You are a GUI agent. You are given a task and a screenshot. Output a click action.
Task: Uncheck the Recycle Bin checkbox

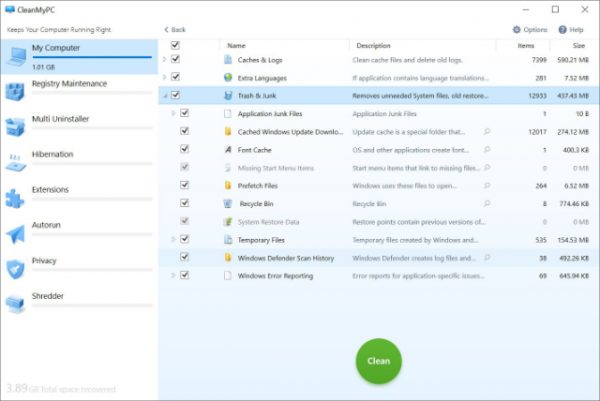184,203
